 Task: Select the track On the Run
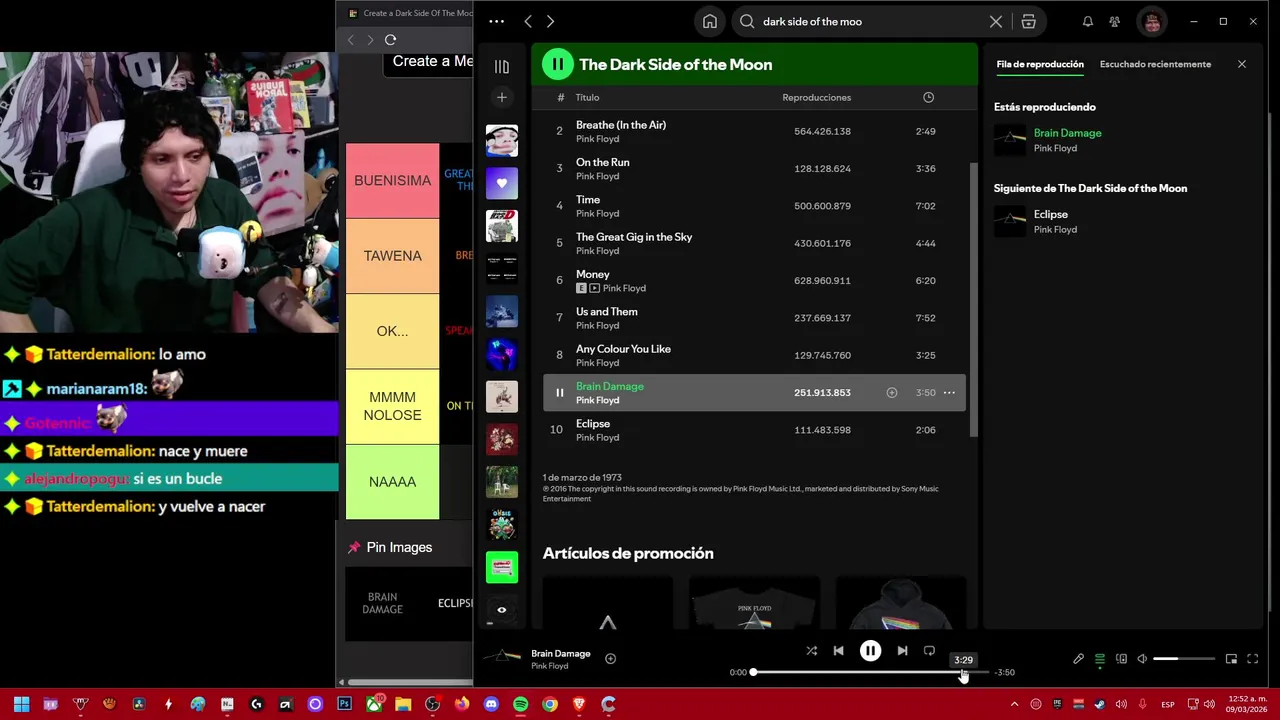click(x=755, y=168)
